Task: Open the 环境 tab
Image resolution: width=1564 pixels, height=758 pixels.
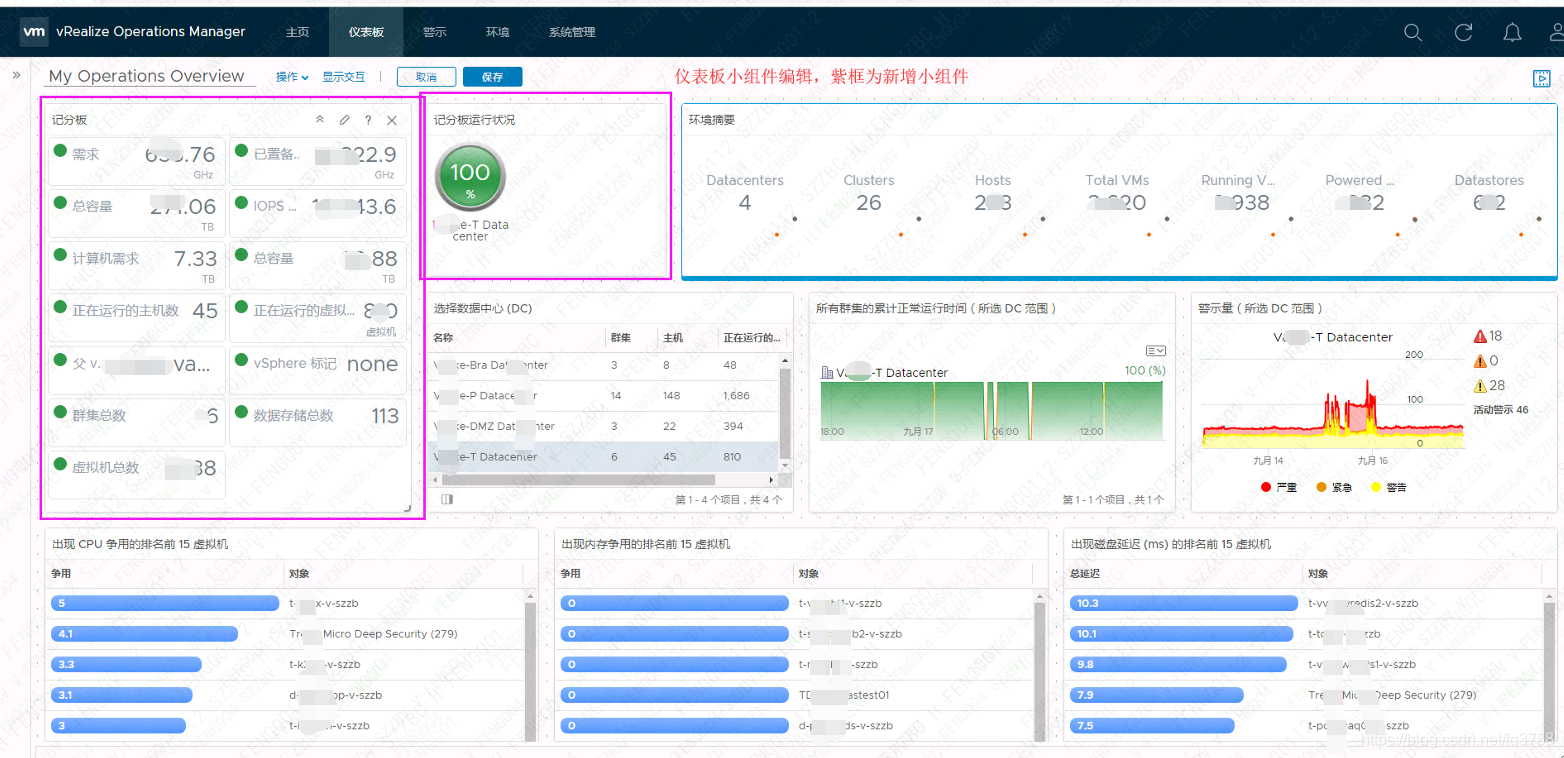Action: (497, 32)
